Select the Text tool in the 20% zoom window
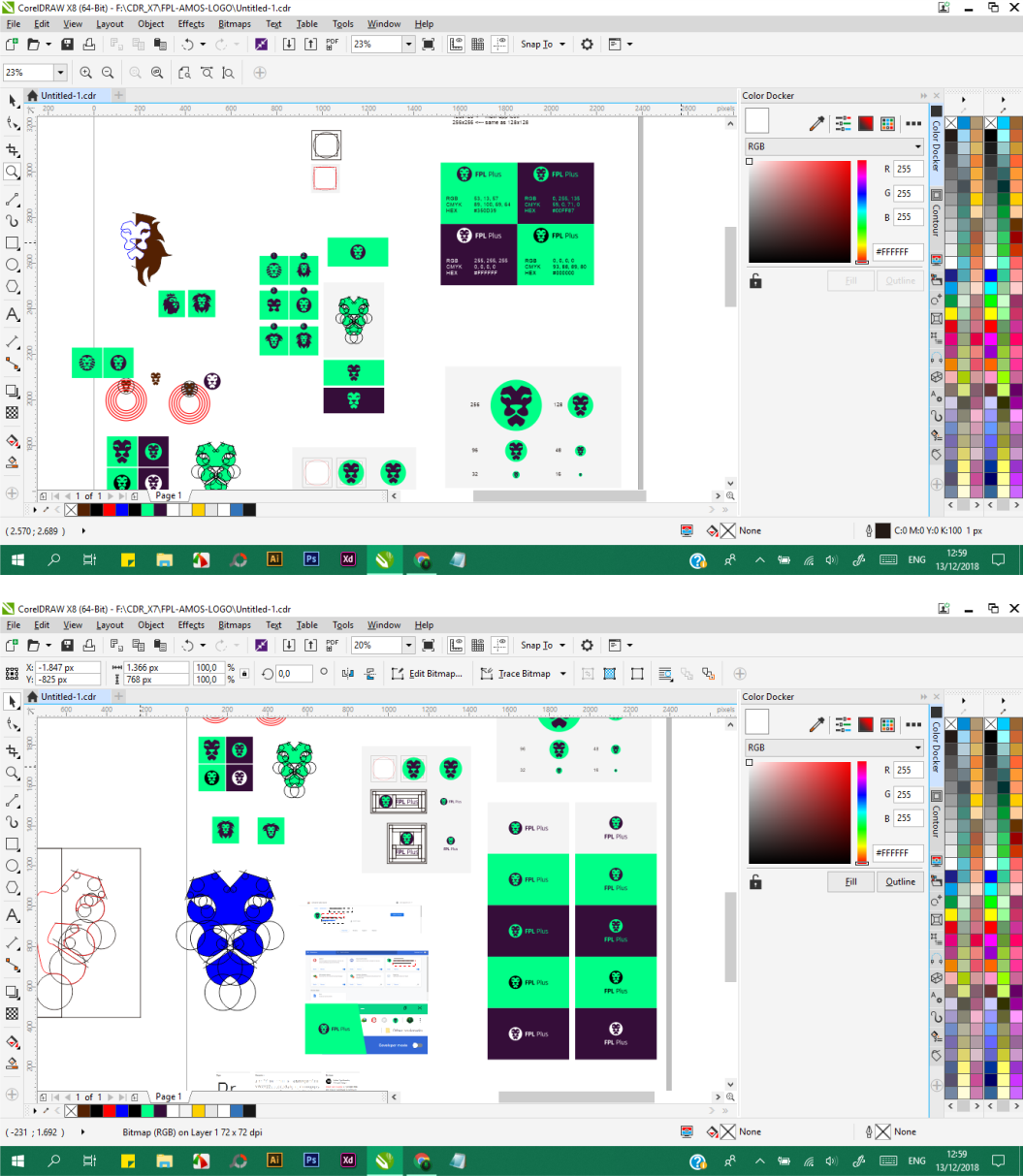This screenshot has width=1024, height=1176. click(x=13, y=915)
